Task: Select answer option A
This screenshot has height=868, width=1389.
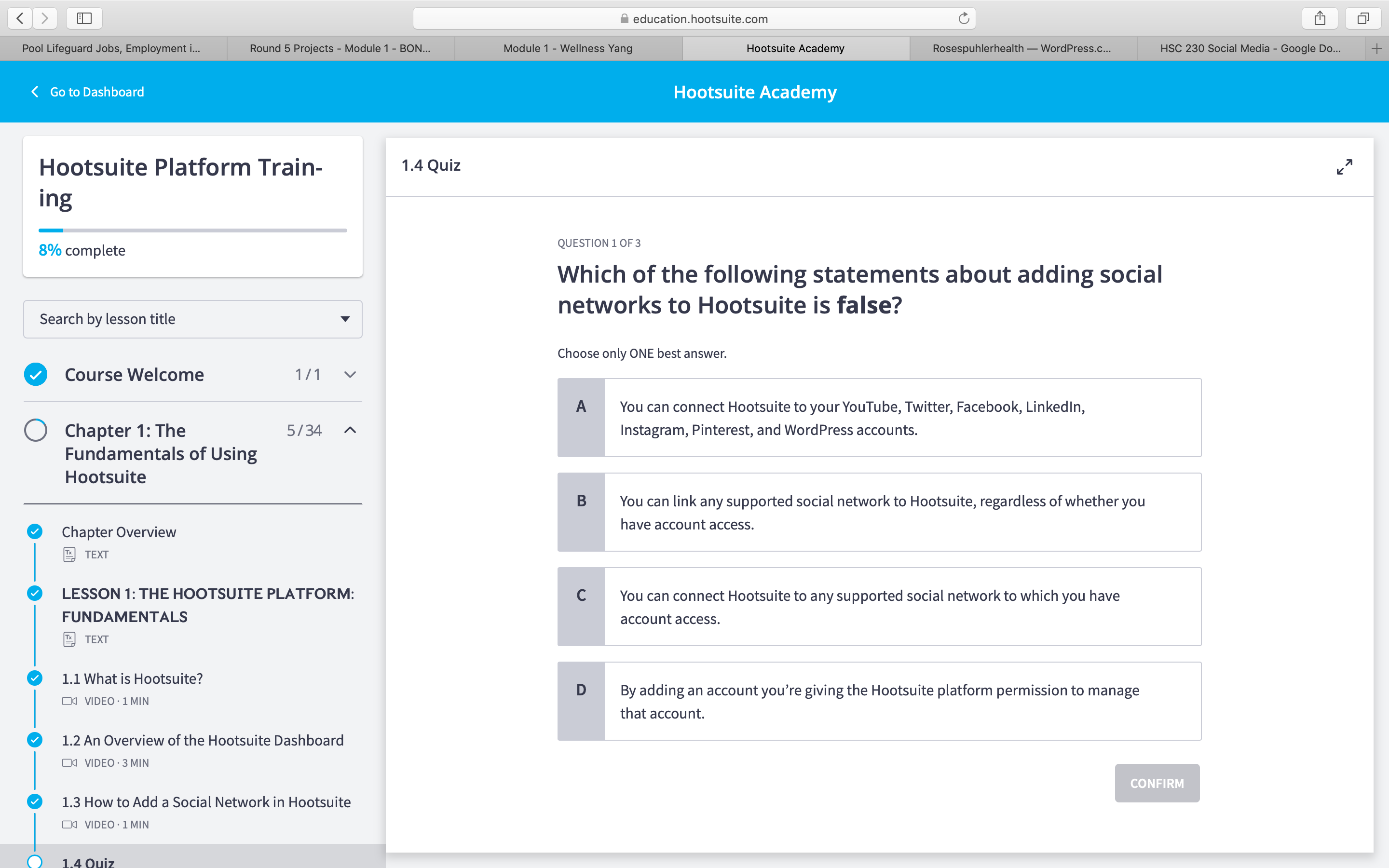Action: [878, 417]
